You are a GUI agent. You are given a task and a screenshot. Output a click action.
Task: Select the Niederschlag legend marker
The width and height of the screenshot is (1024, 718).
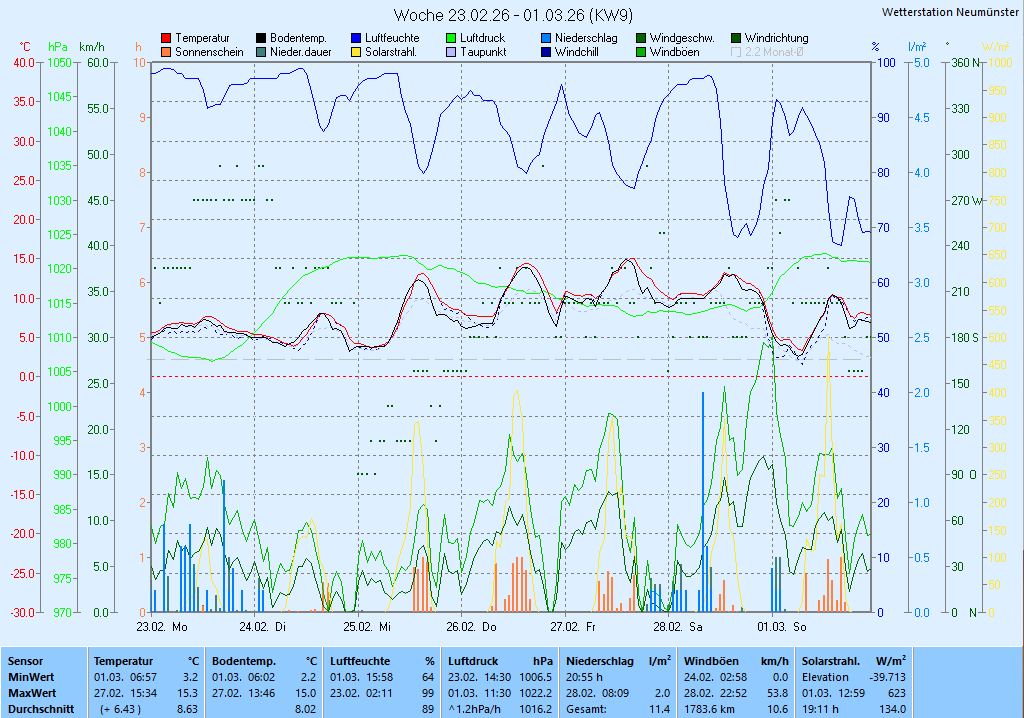click(x=546, y=38)
